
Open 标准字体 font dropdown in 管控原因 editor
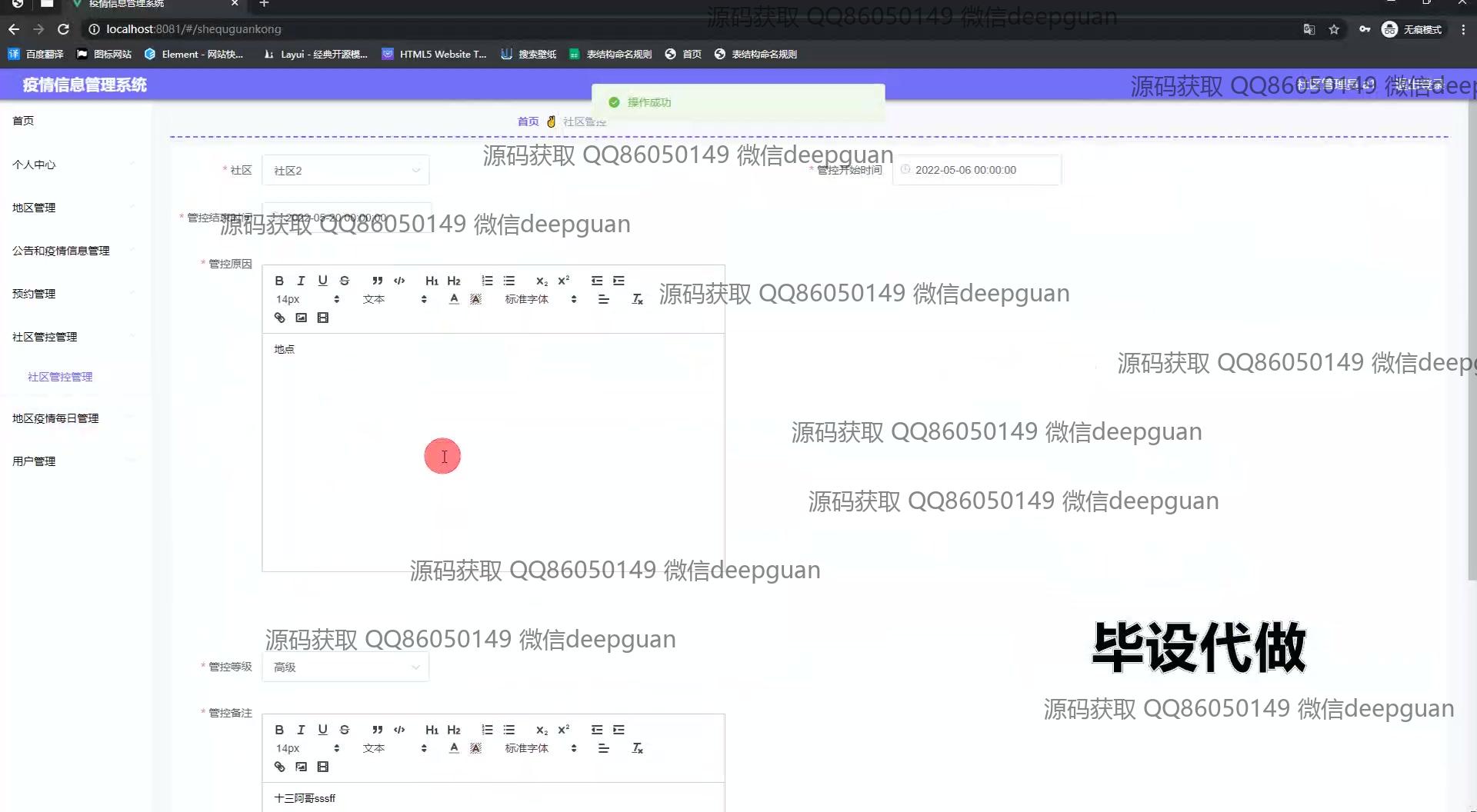541,299
